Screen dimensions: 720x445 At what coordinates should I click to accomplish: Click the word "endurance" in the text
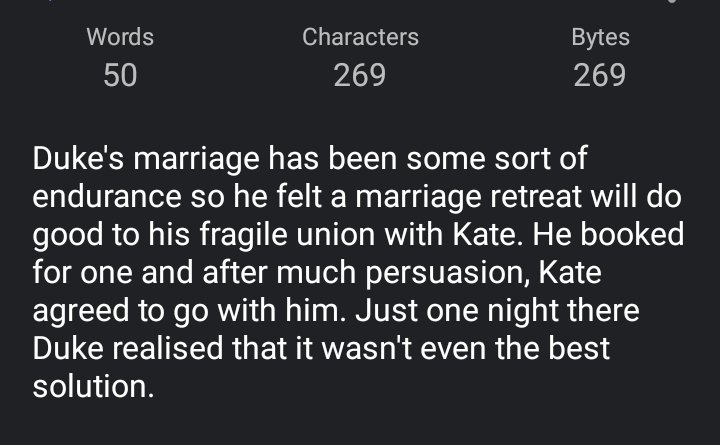107,197
